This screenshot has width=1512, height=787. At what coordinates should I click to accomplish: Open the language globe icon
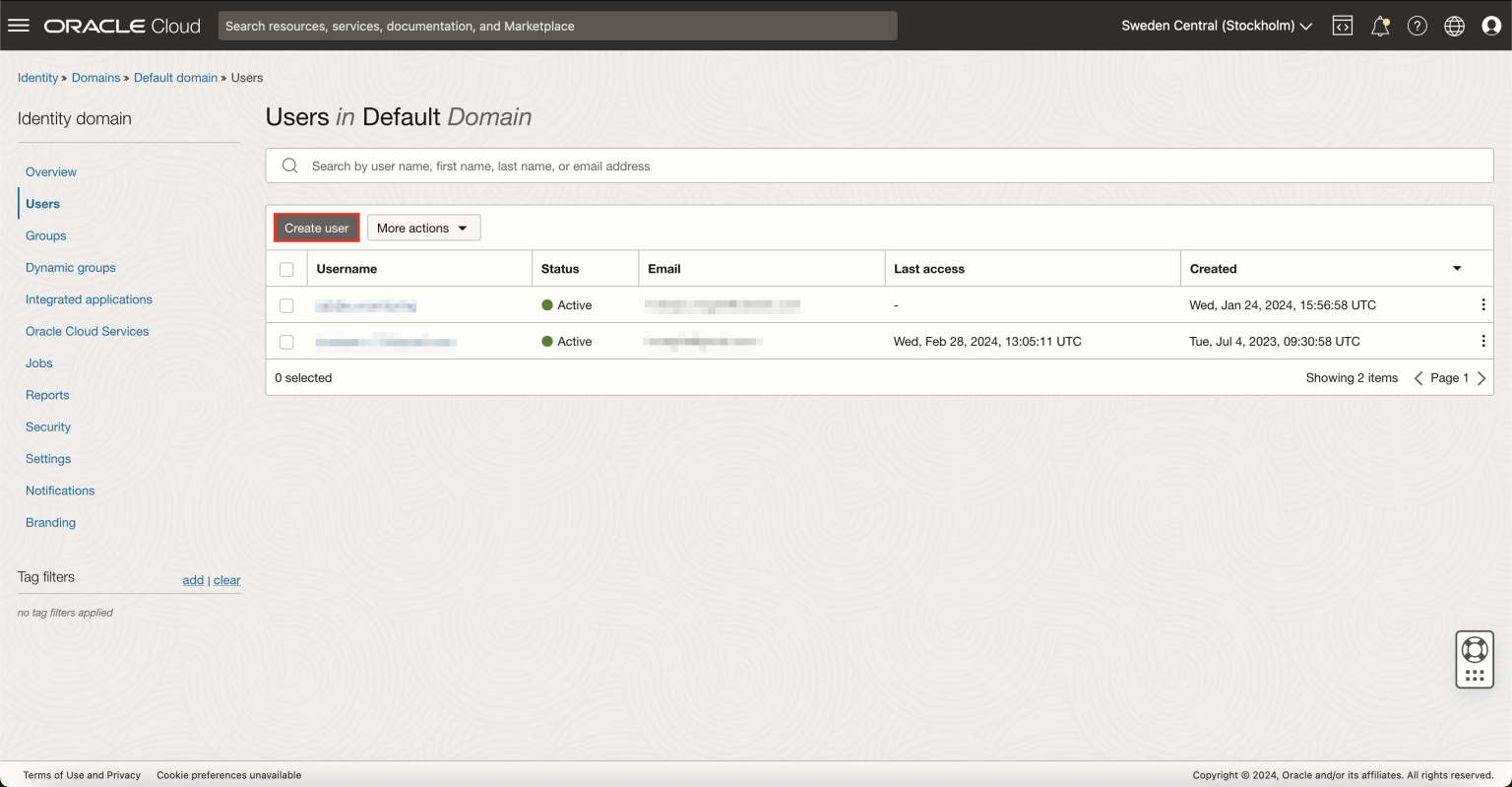[1454, 26]
